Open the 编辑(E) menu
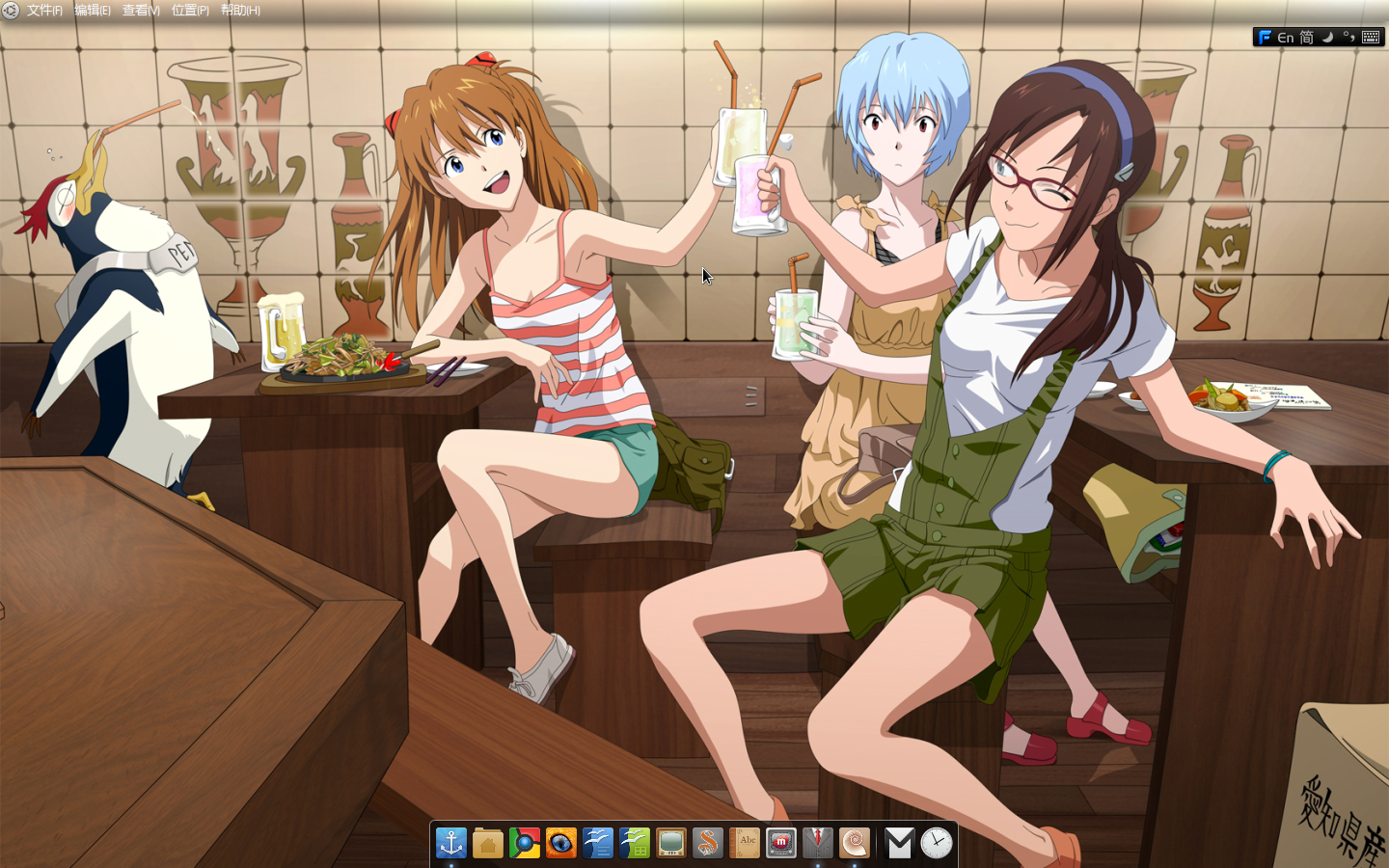This screenshot has width=1389, height=868. pyautogui.click(x=93, y=11)
